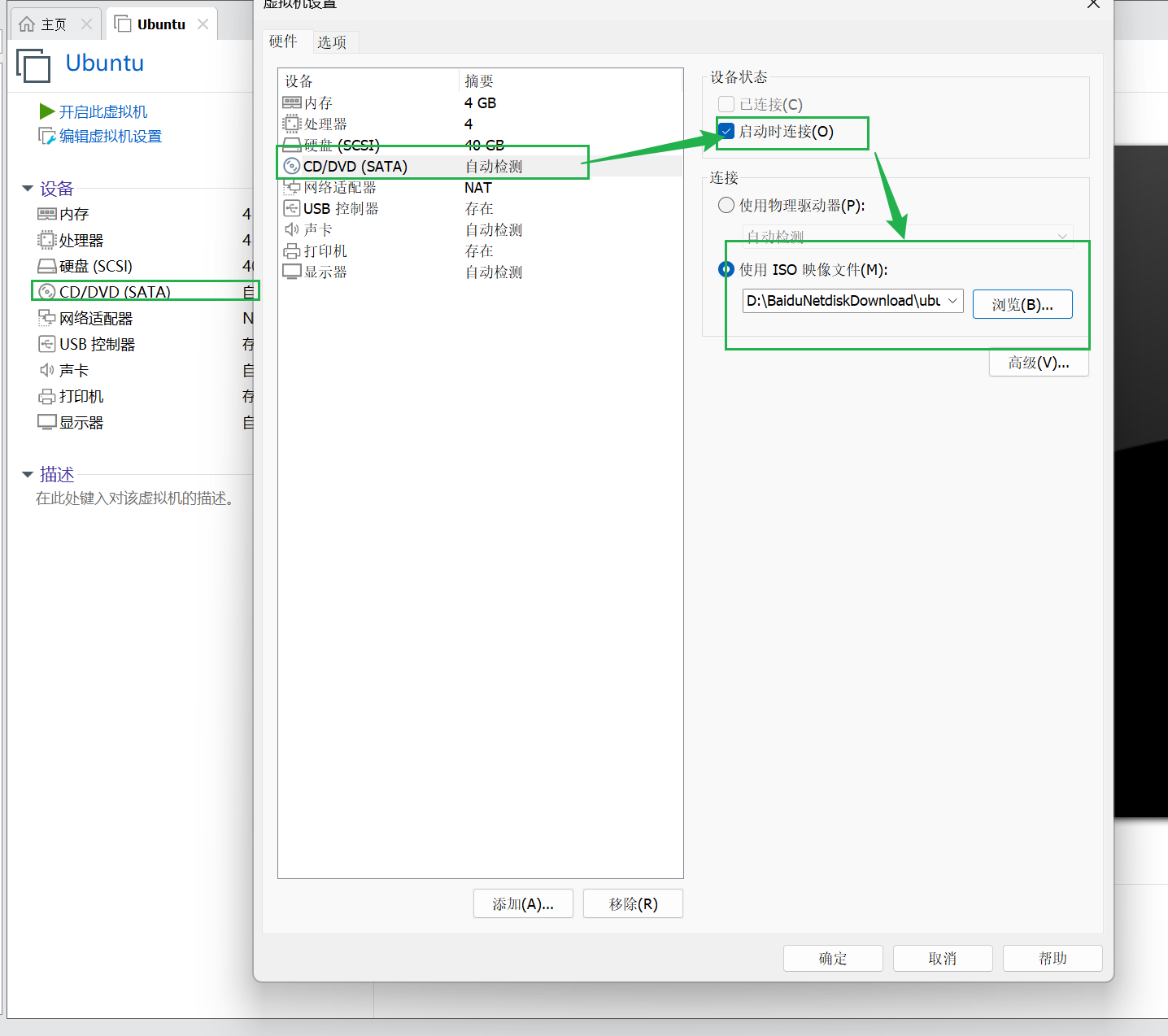The image size is (1168, 1036).
Task: Click the home icon on the 主页 tab
Action: pyautogui.click(x=27, y=24)
